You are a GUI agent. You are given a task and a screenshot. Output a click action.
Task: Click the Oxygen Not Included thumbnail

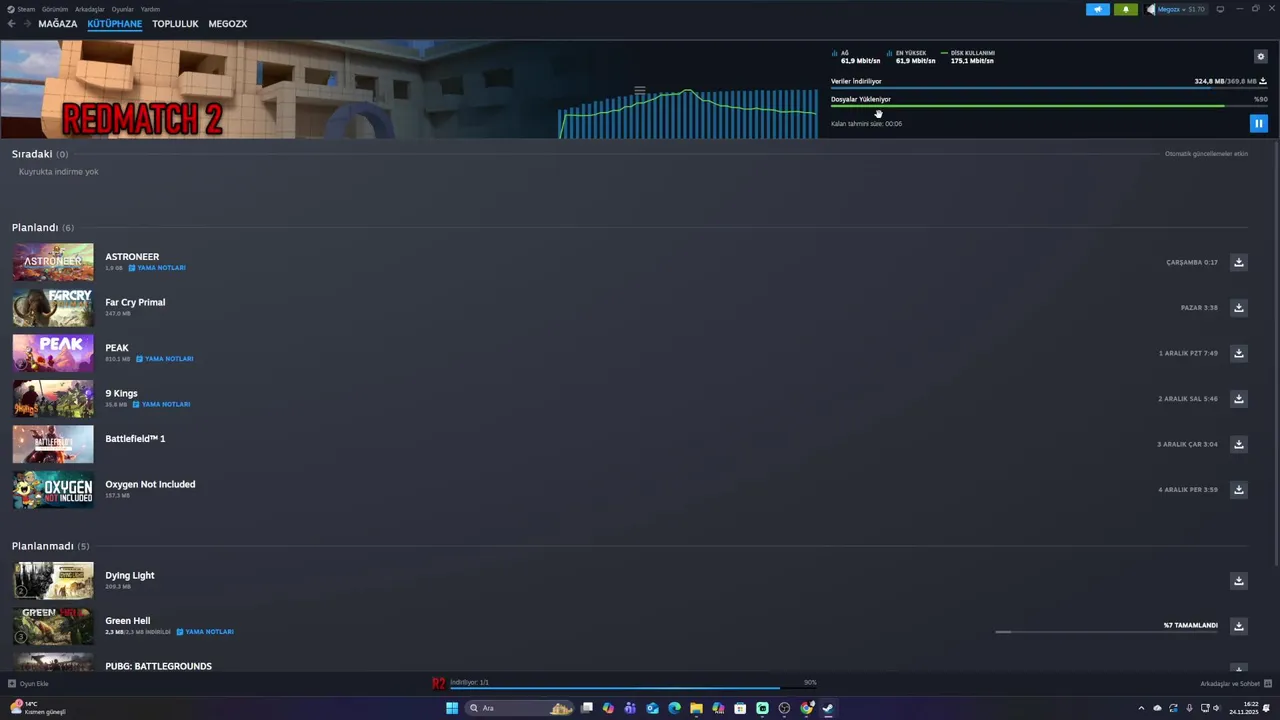53,490
